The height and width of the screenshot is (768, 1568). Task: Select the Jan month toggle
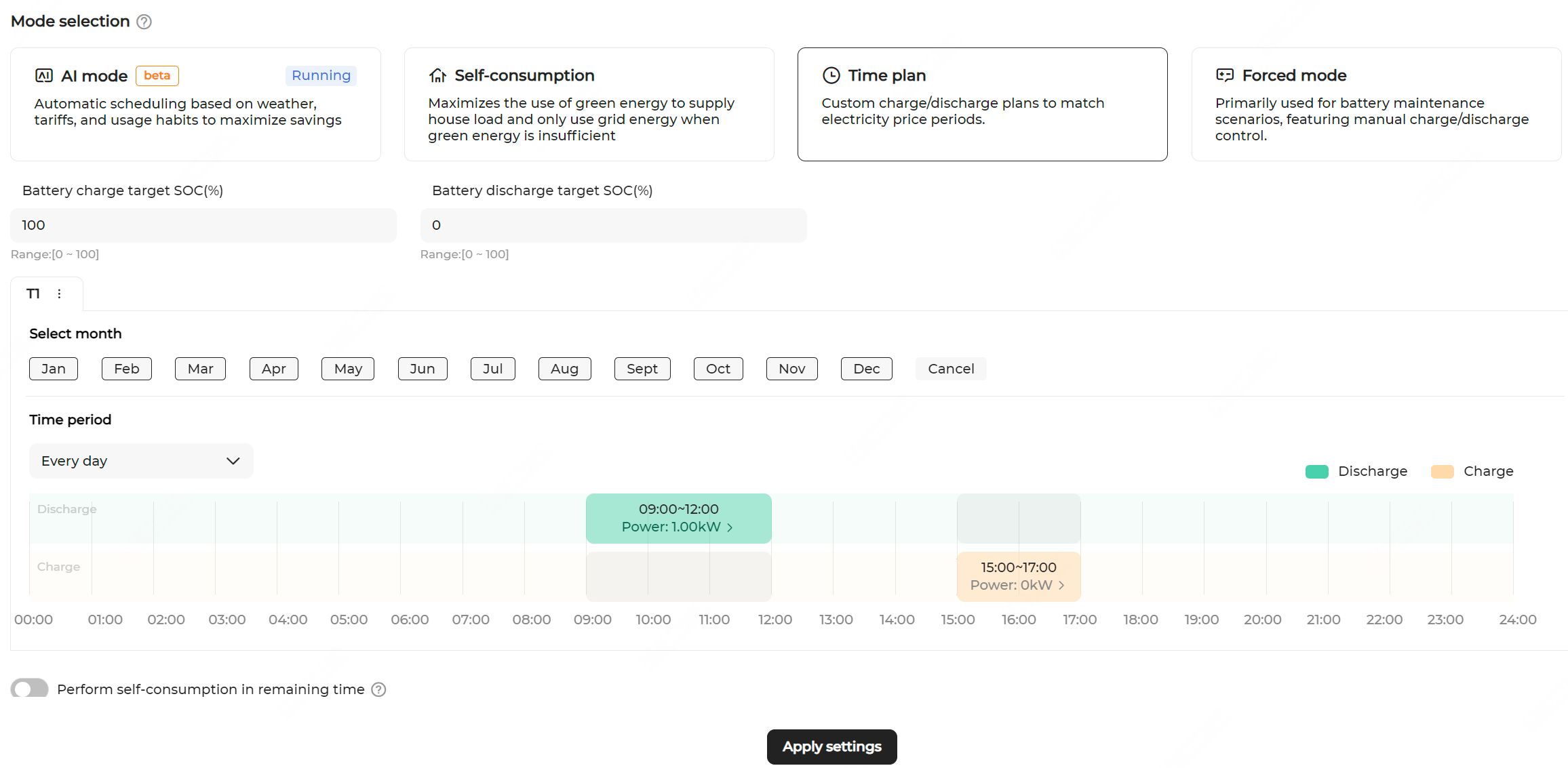click(x=54, y=369)
